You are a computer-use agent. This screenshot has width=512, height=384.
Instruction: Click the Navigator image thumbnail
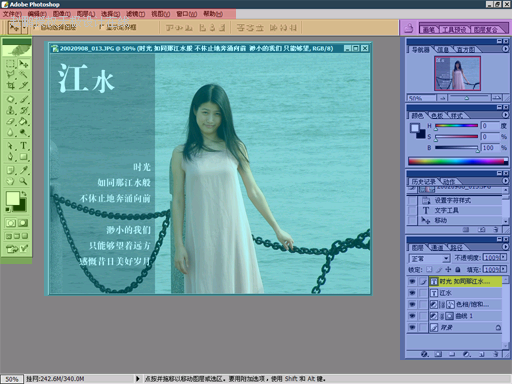[x=457, y=73]
